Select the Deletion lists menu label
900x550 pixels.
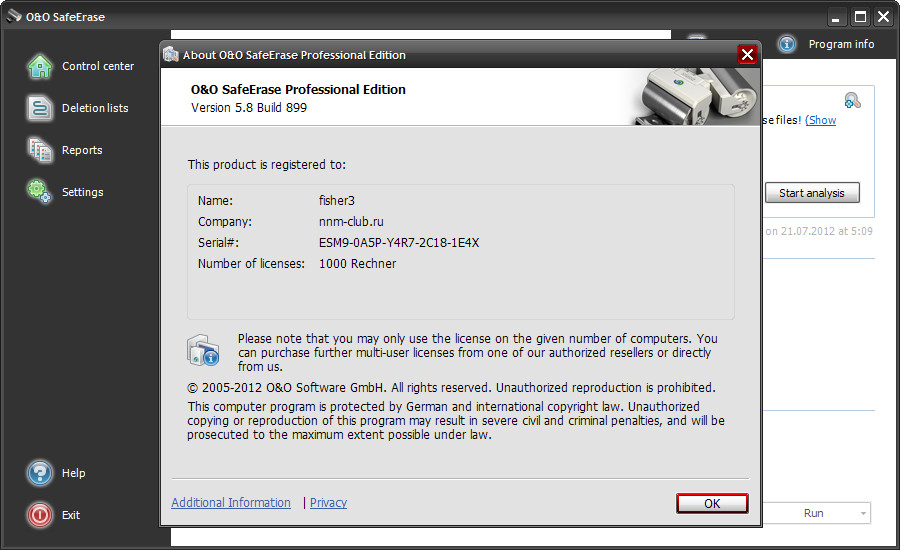95,108
